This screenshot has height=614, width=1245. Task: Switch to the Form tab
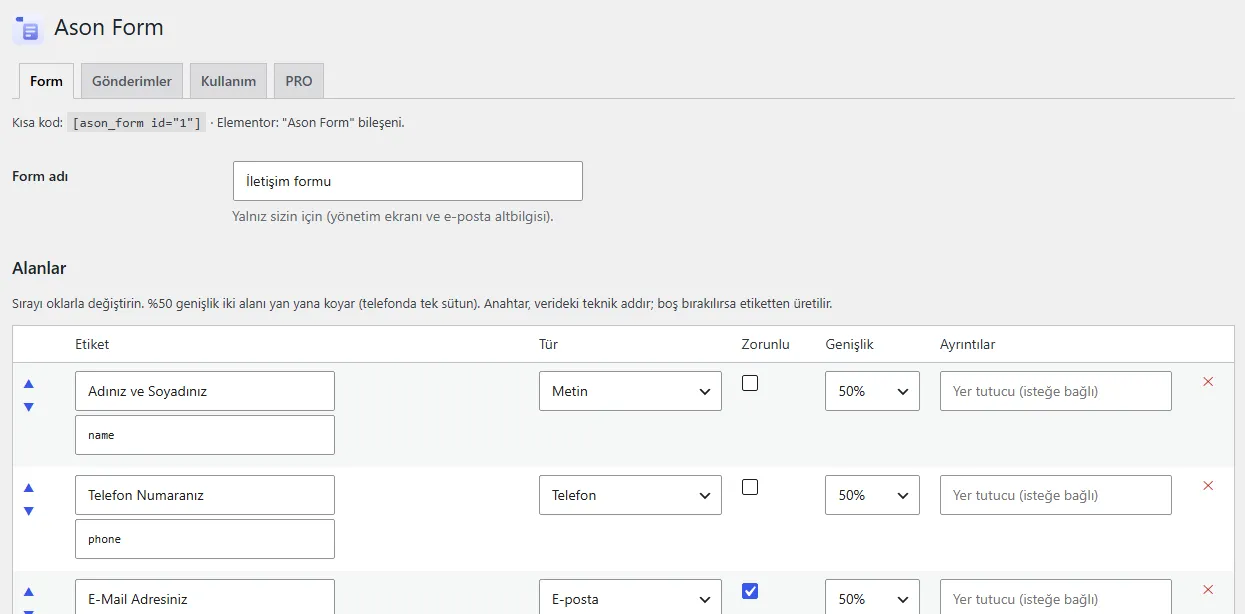[46, 81]
